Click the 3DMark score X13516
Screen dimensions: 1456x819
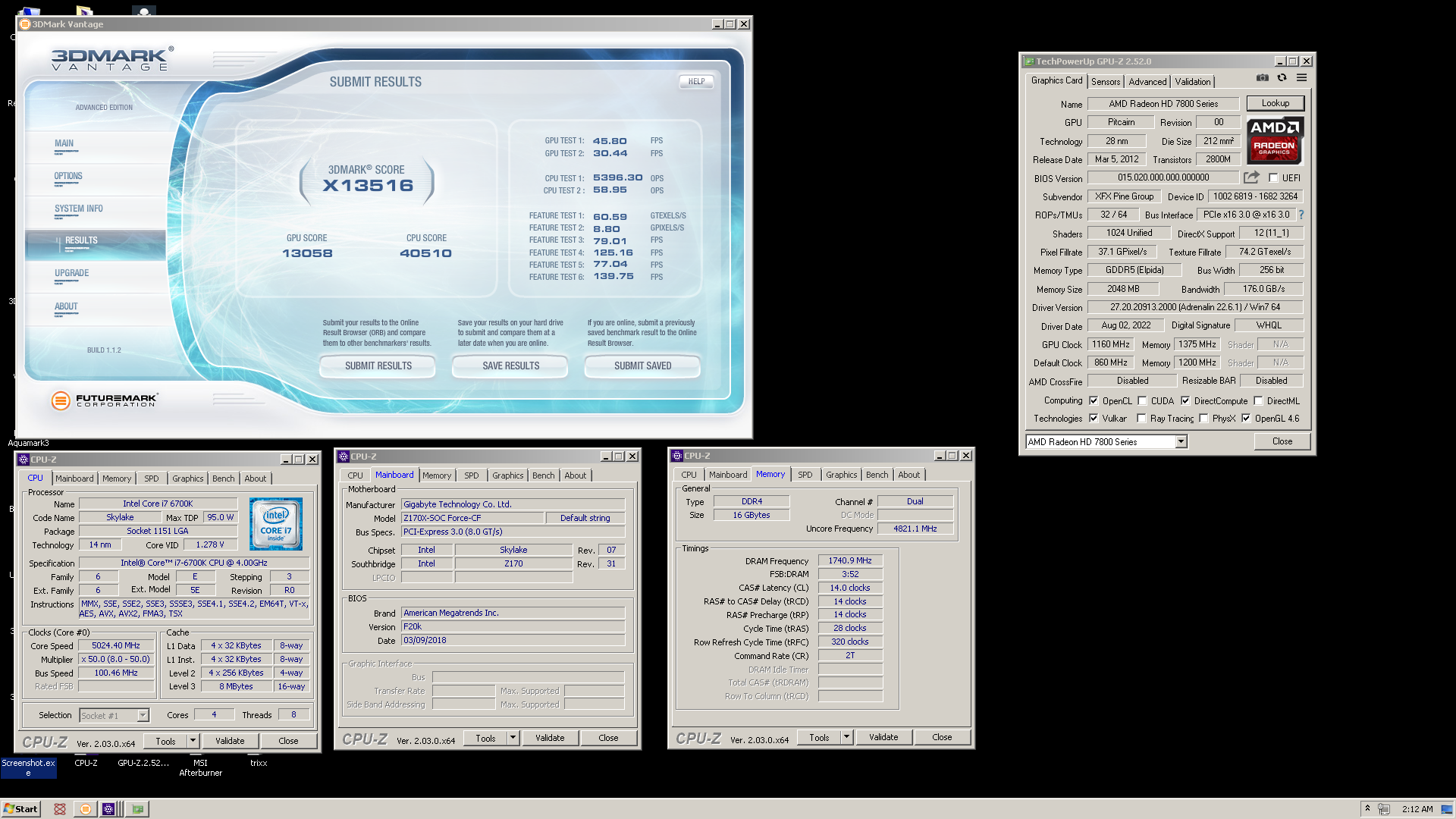(368, 186)
